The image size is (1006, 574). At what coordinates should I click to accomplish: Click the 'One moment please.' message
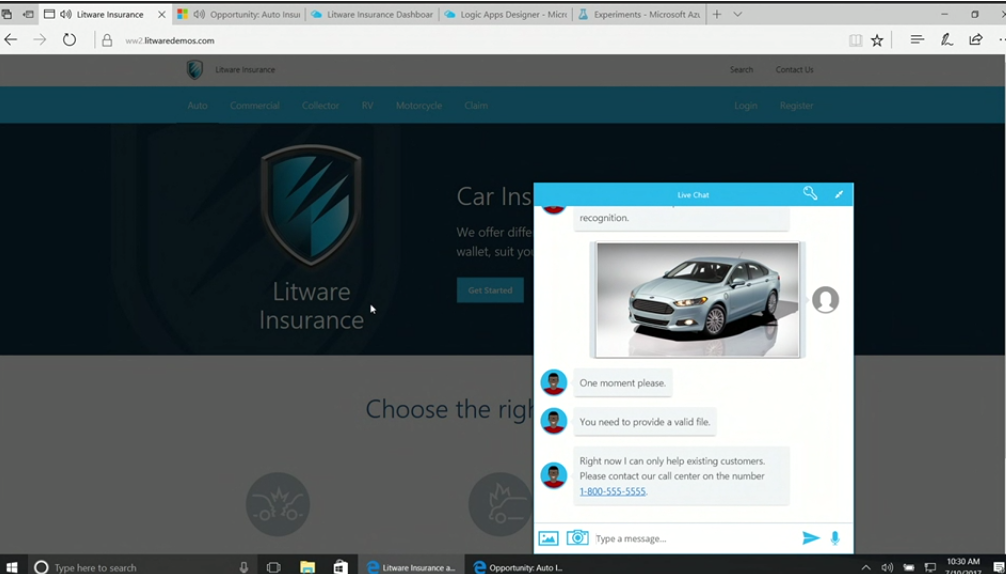[x=622, y=383]
